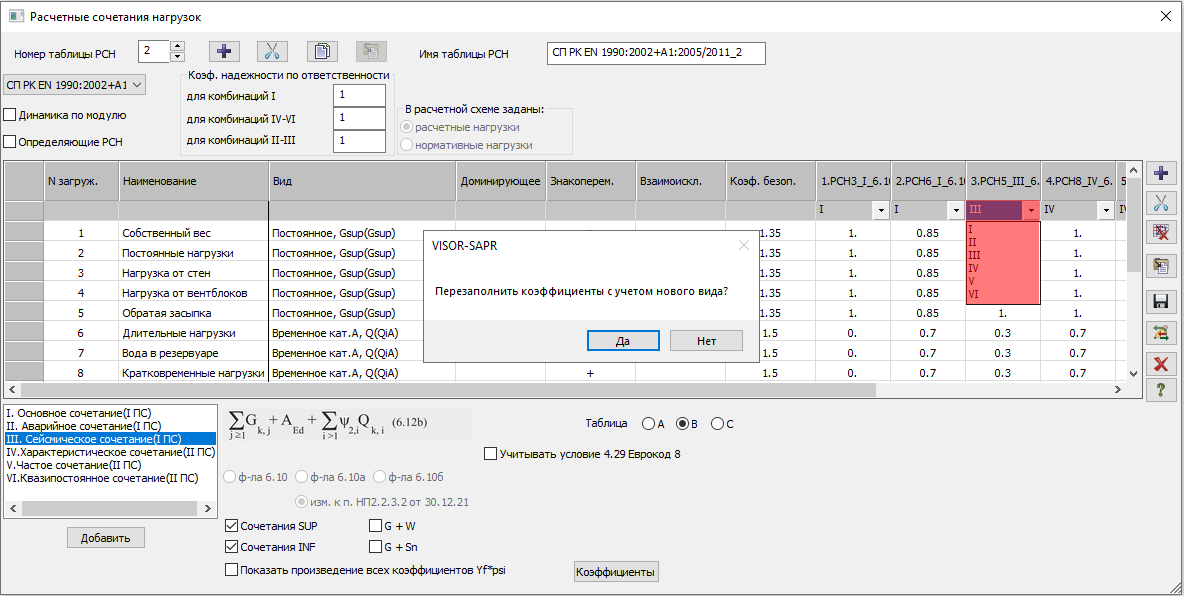Select radio button 'C' for Таблица
Viewport: 1184px width, 596px height.
(x=717, y=424)
